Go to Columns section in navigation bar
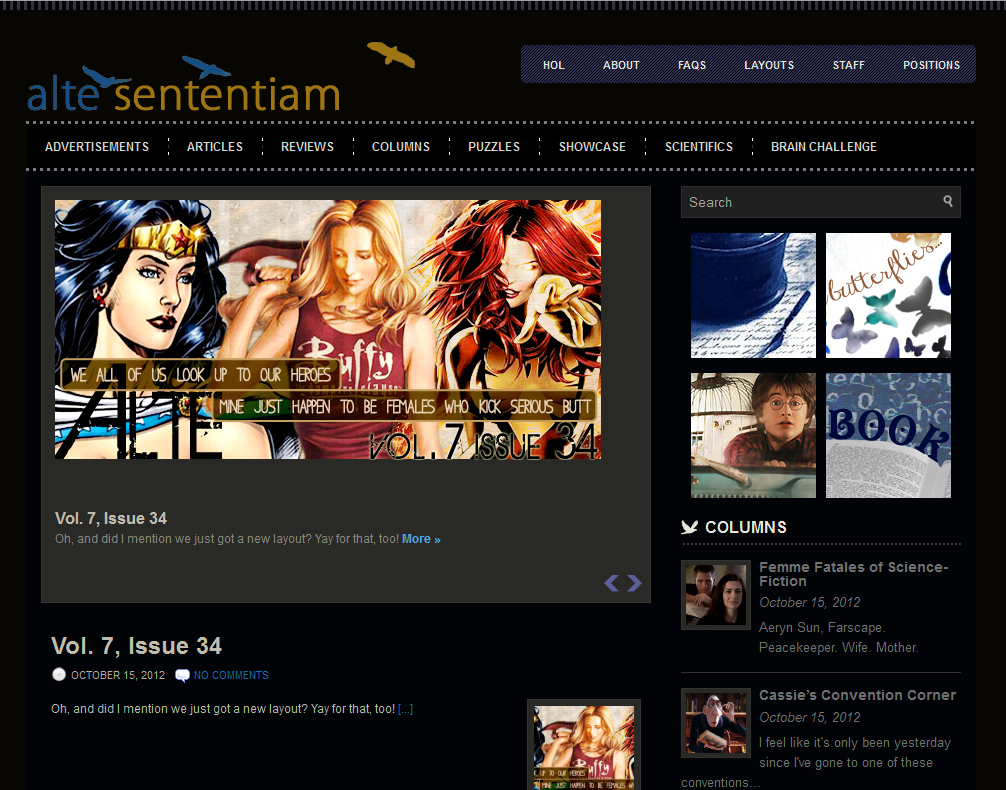The height and width of the screenshot is (790, 1006). 401,146
